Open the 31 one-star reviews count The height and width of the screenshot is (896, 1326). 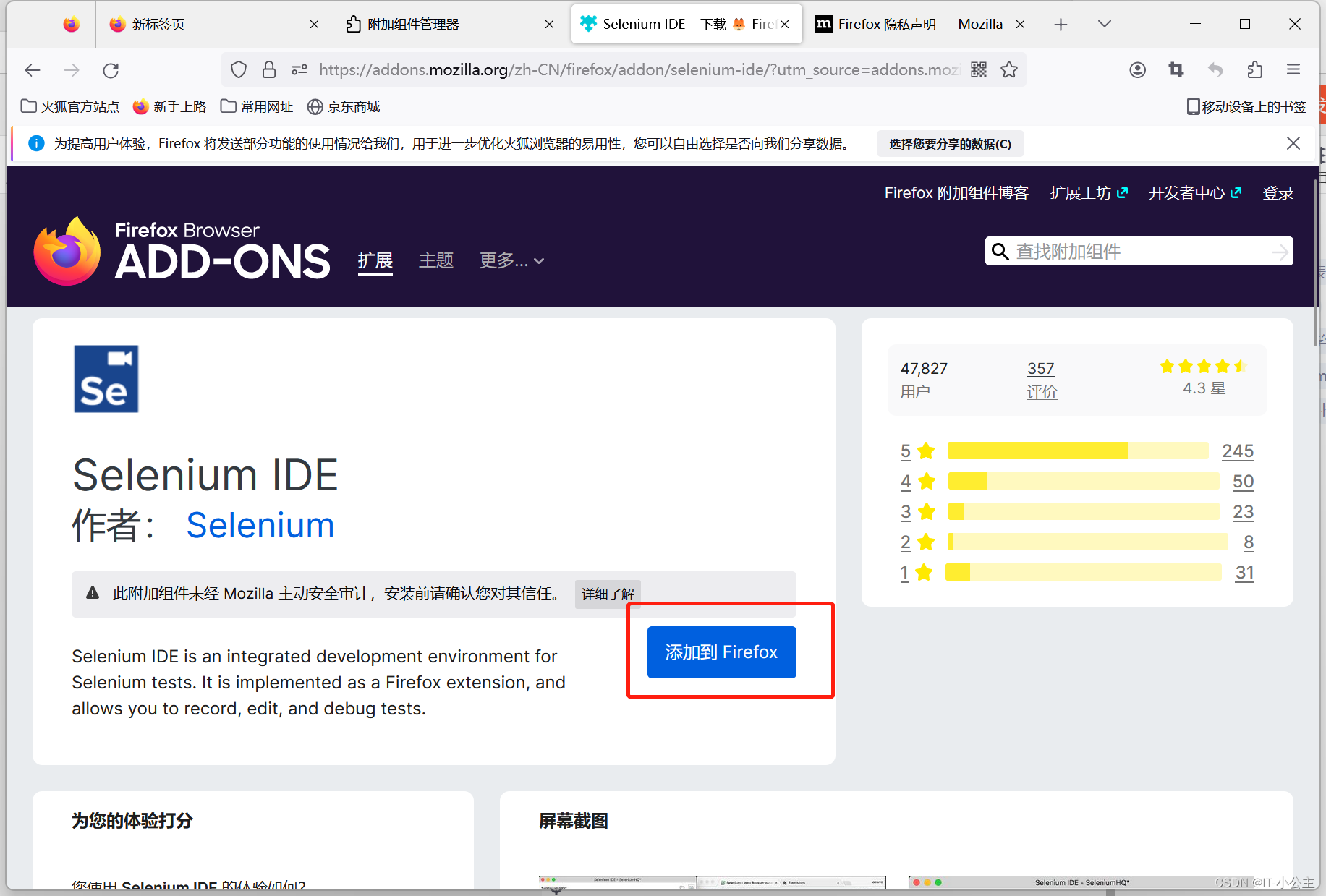pos(1244,572)
